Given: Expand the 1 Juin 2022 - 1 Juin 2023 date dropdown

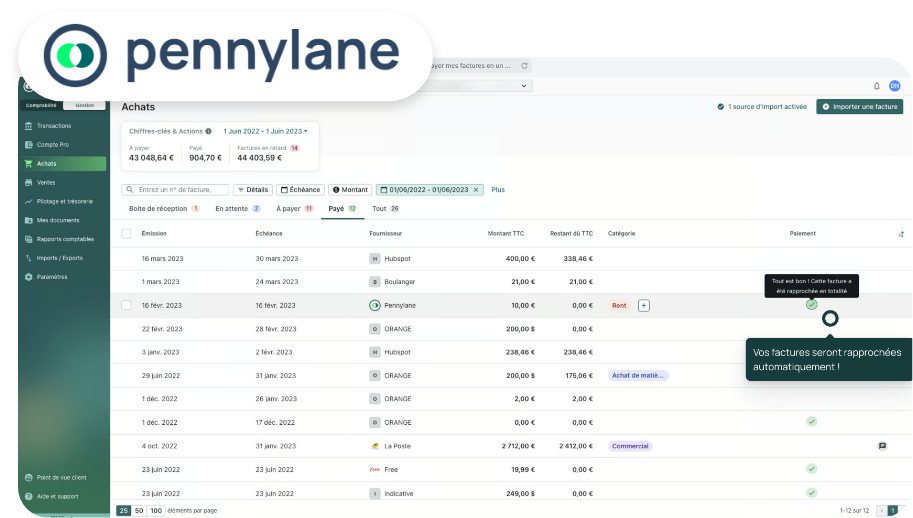Looking at the screenshot, I should pyautogui.click(x=265, y=131).
